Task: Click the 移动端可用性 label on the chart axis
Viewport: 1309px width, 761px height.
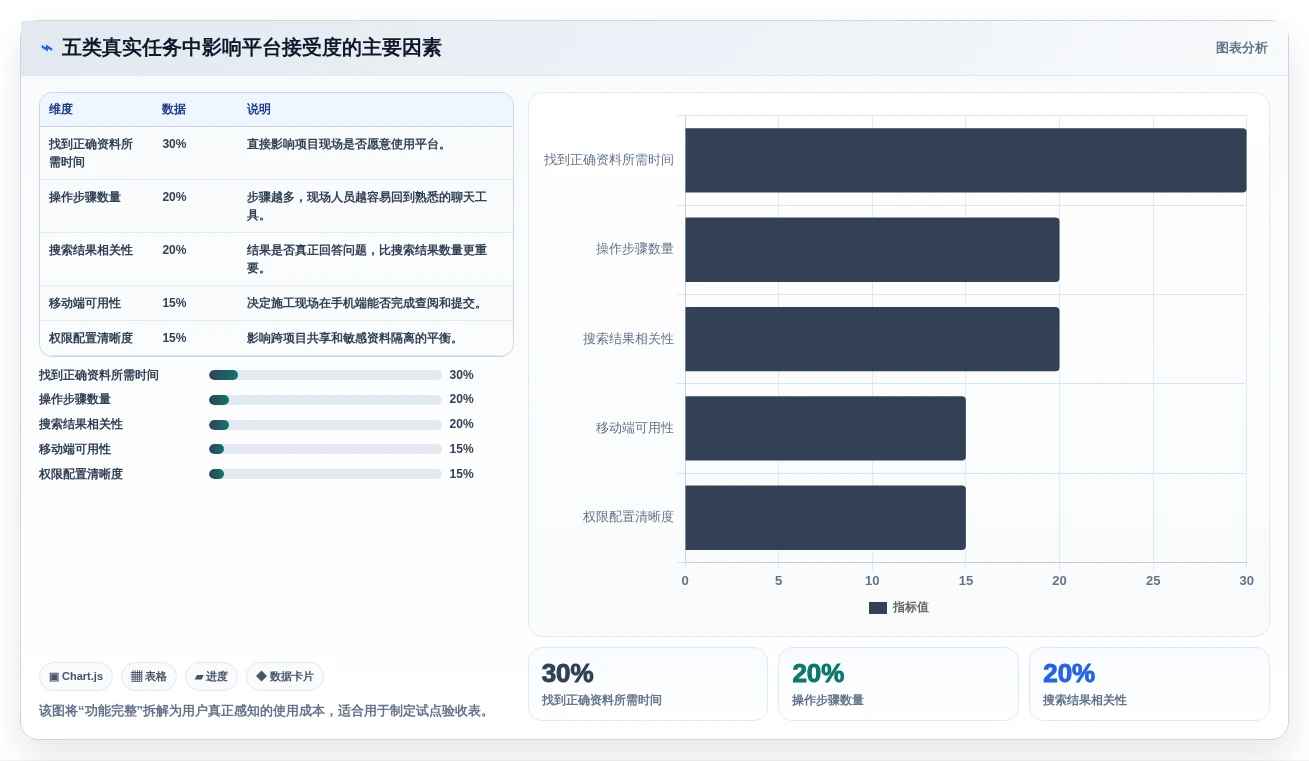Action: tap(635, 428)
